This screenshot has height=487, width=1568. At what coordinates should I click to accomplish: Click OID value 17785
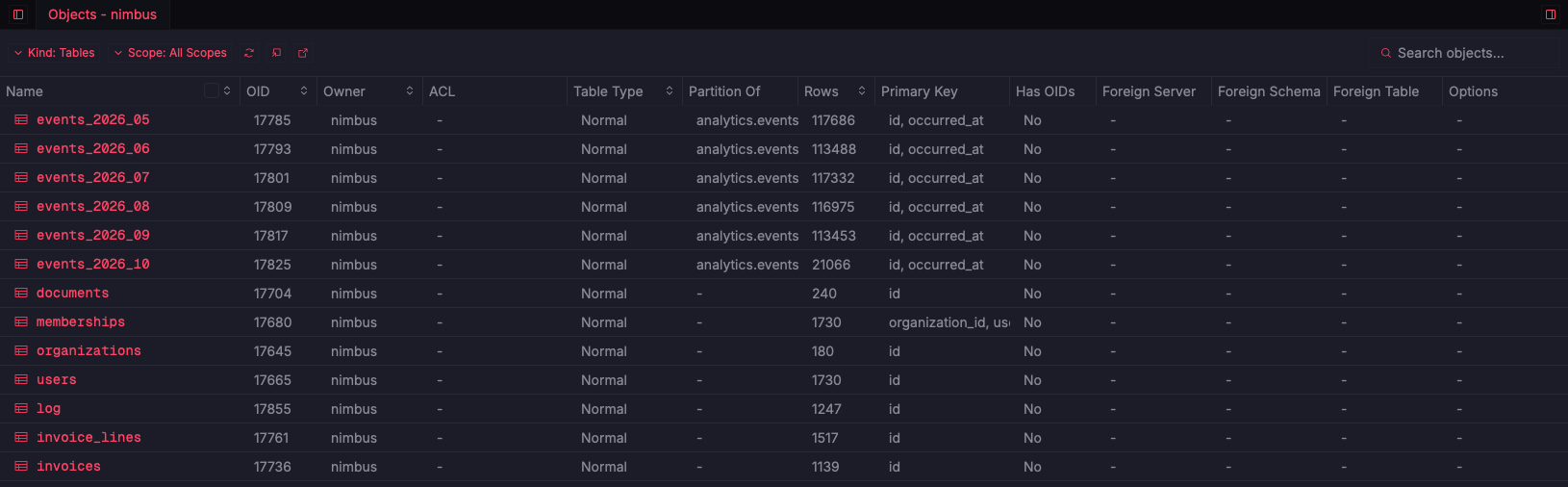pyautogui.click(x=272, y=120)
